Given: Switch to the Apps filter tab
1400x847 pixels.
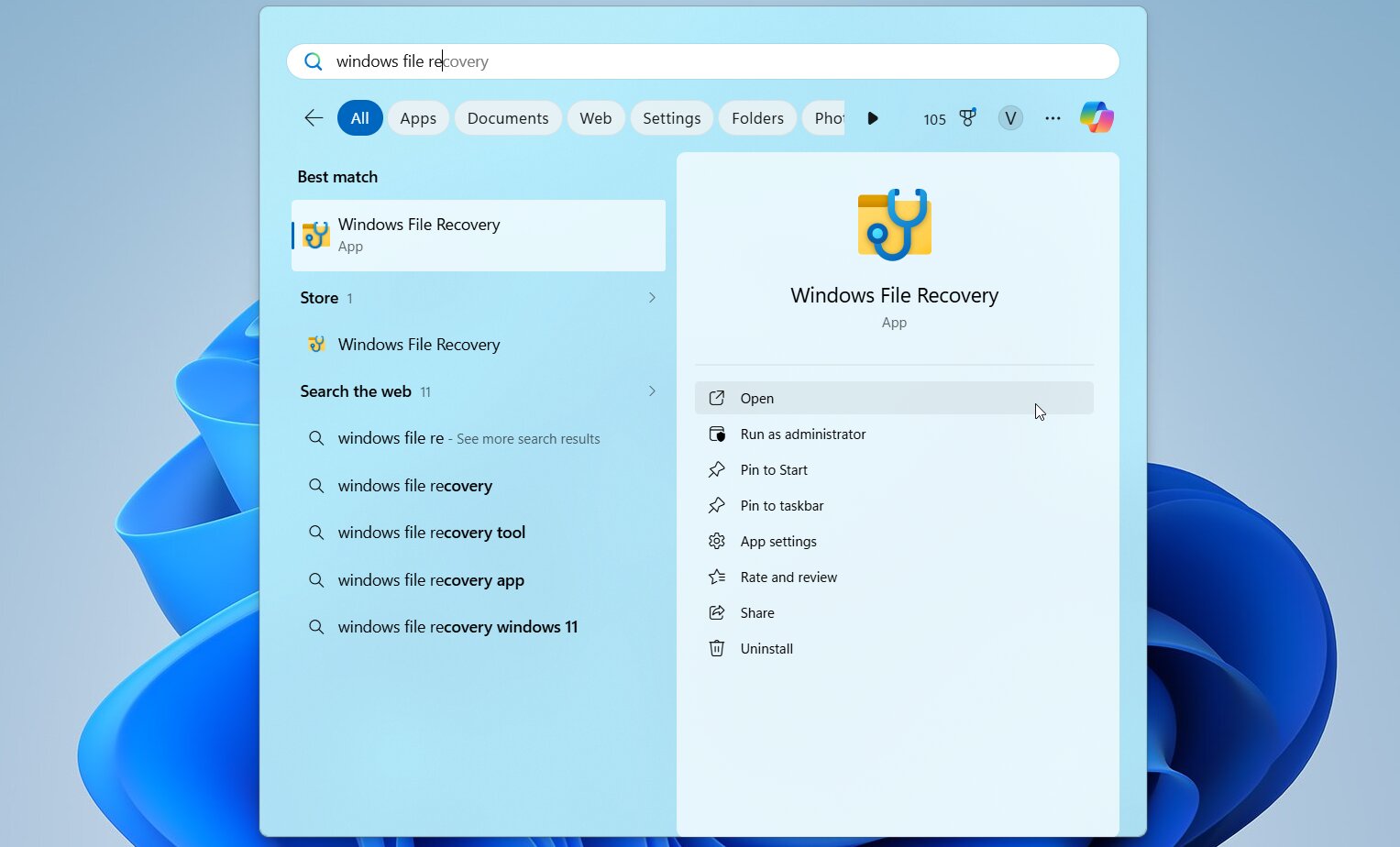Looking at the screenshot, I should (x=418, y=117).
